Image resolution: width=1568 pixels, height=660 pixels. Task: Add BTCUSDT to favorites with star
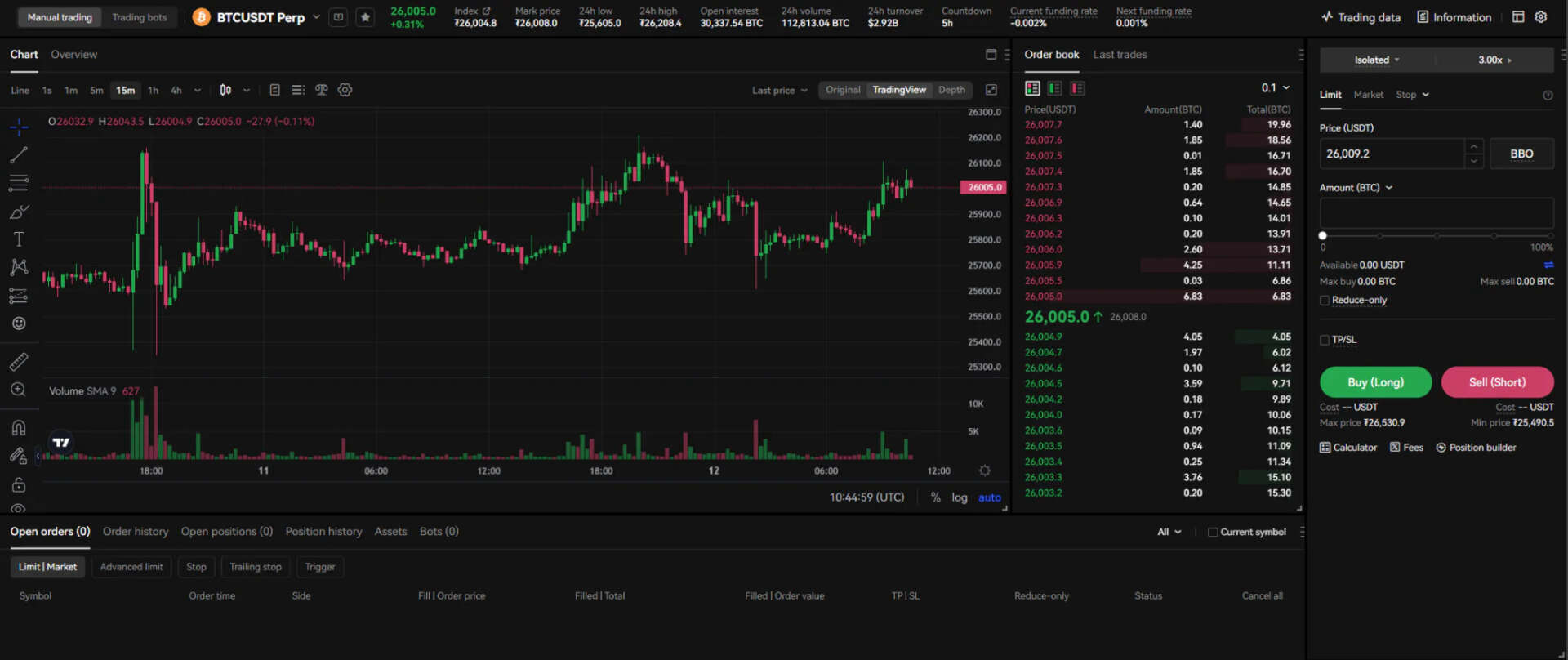click(365, 17)
